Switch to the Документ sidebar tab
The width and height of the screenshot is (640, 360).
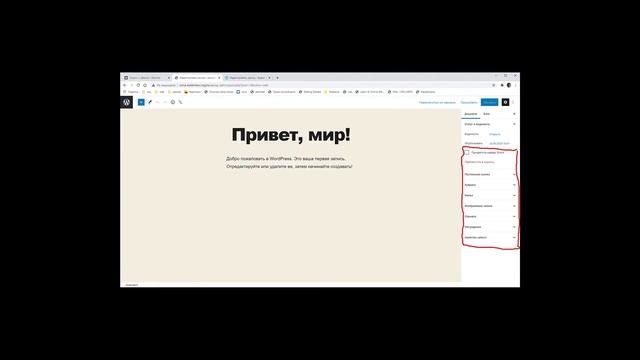point(471,114)
